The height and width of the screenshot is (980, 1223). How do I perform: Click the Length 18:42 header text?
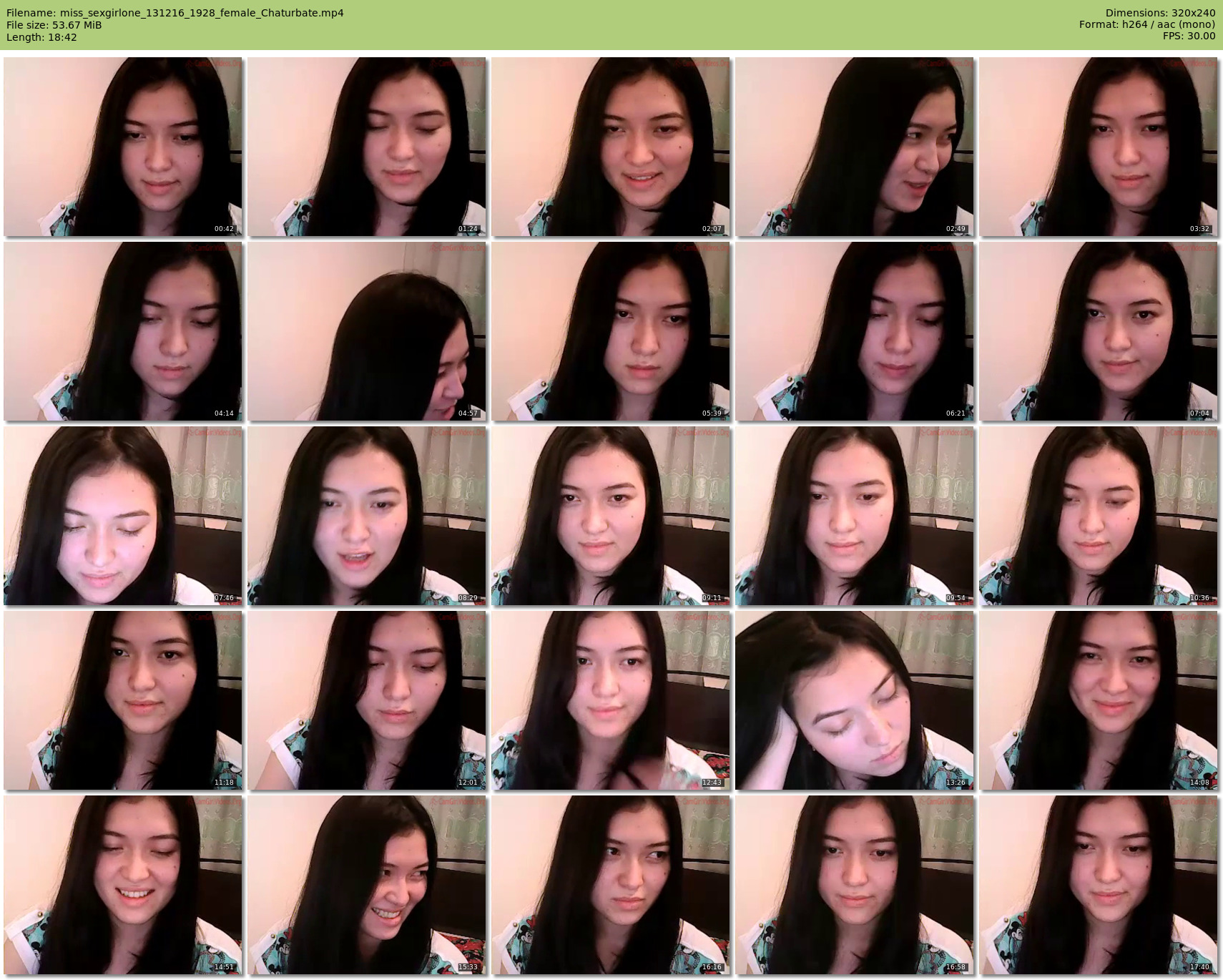(41, 37)
